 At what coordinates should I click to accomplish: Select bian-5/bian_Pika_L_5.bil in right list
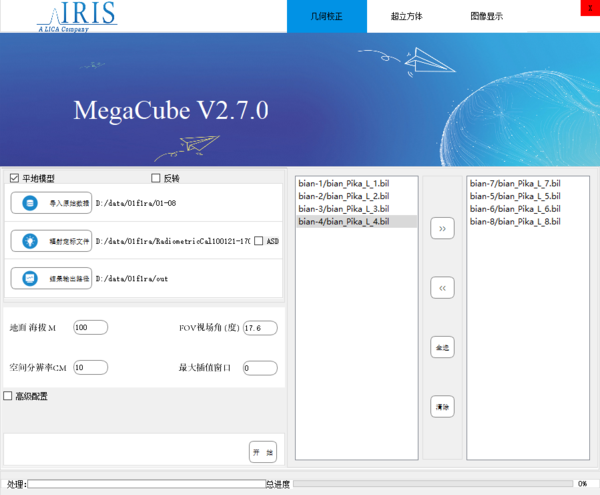[528, 196]
